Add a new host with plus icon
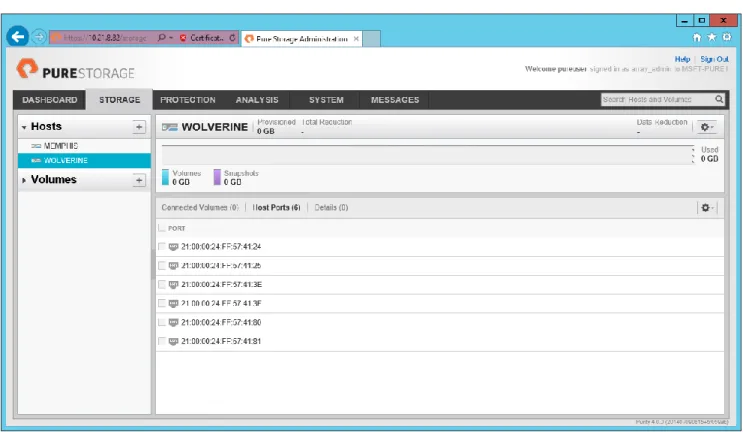 click(139, 127)
